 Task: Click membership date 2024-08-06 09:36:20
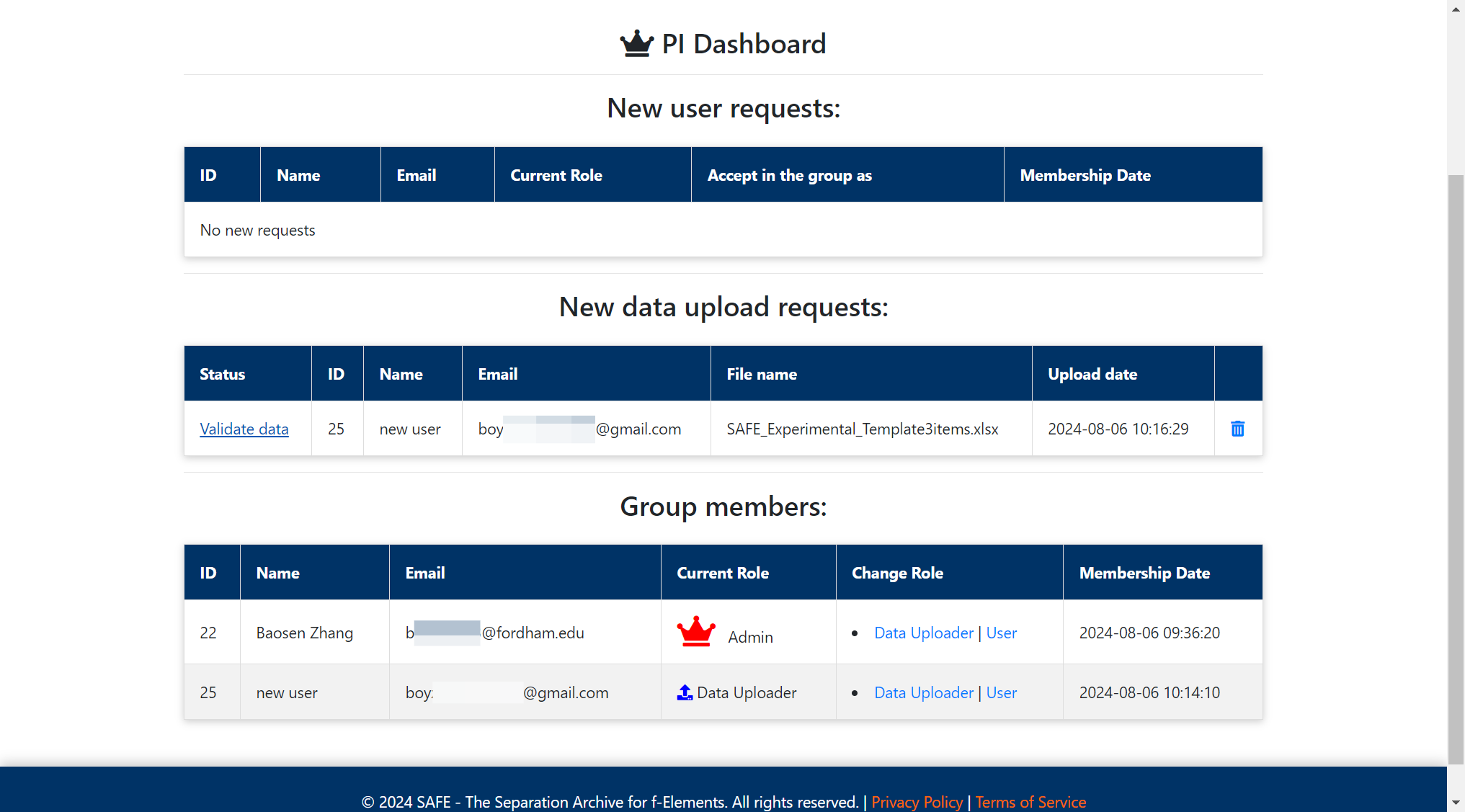point(1149,633)
